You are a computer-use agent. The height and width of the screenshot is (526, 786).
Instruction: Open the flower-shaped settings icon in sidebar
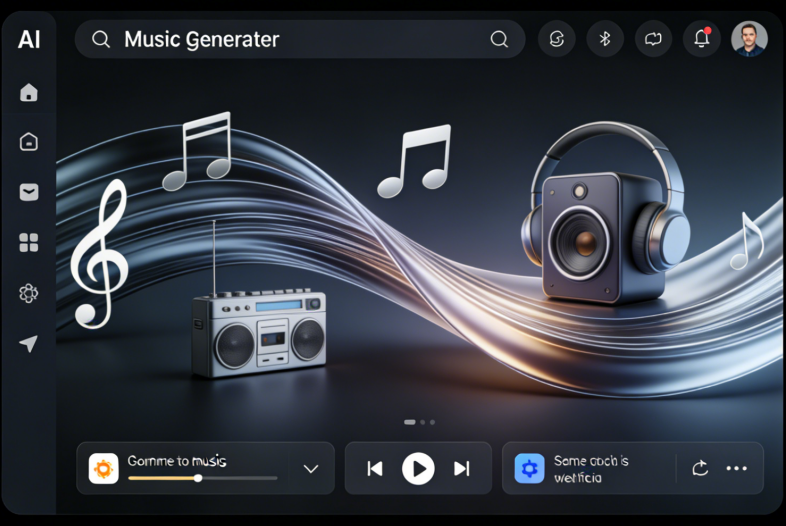coord(29,293)
